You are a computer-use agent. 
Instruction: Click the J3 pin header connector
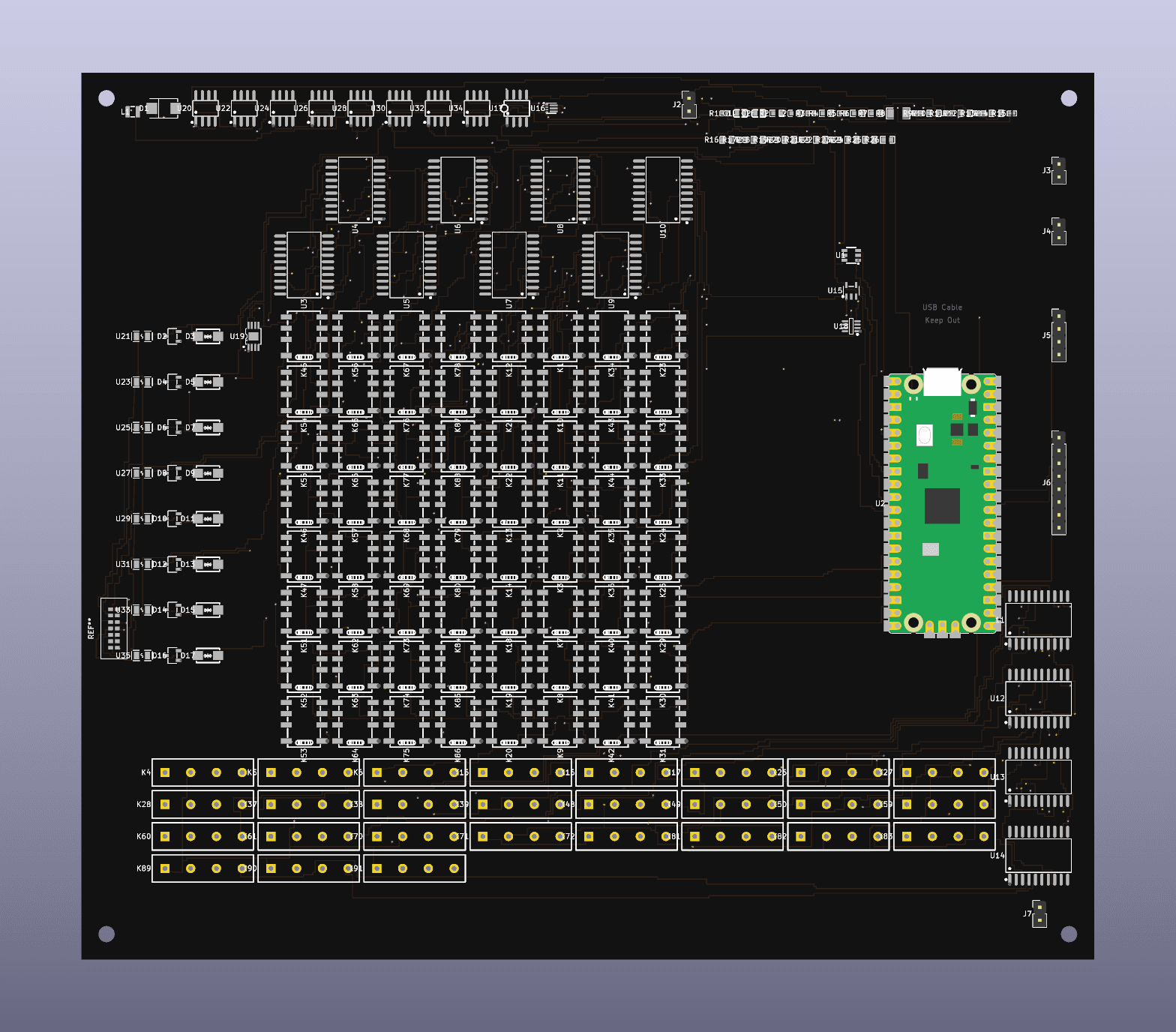click(x=1059, y=170)
